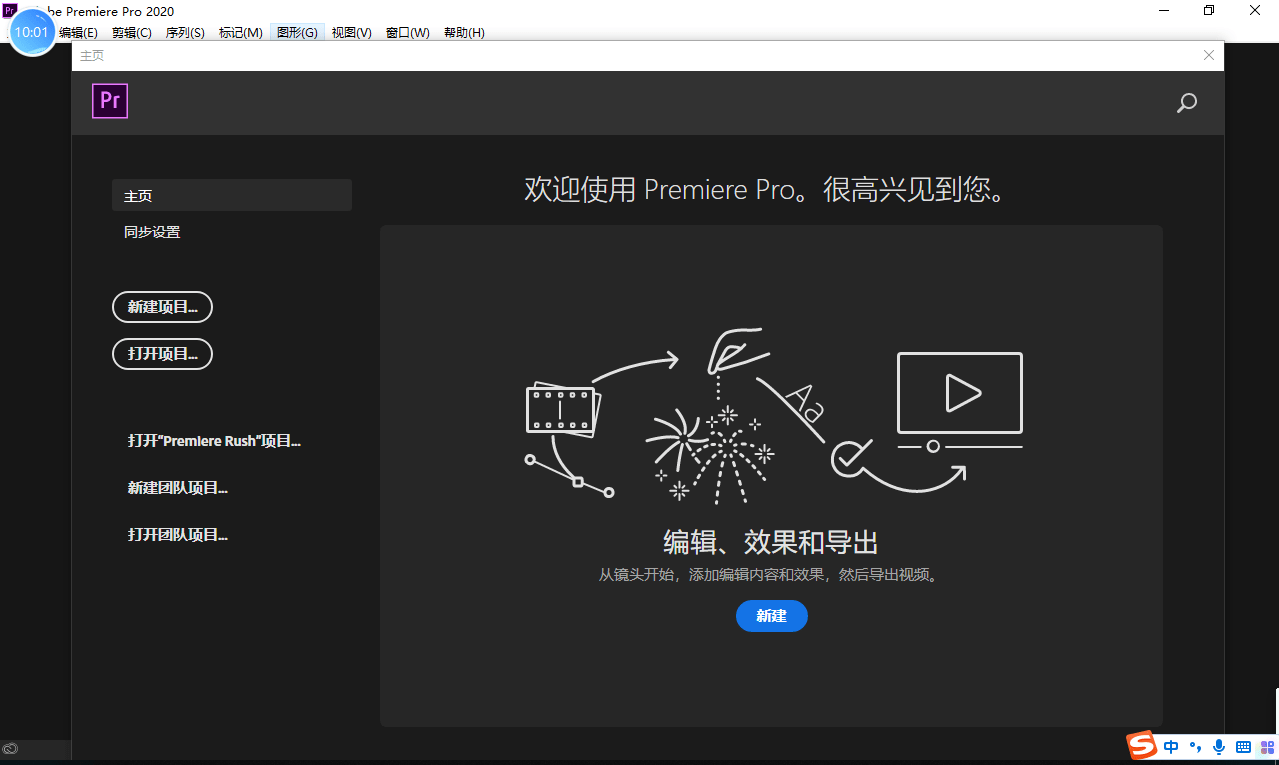Open the 视图(V) menu
The width and height of the screenshot is (1279, 765).
(351, 32)
